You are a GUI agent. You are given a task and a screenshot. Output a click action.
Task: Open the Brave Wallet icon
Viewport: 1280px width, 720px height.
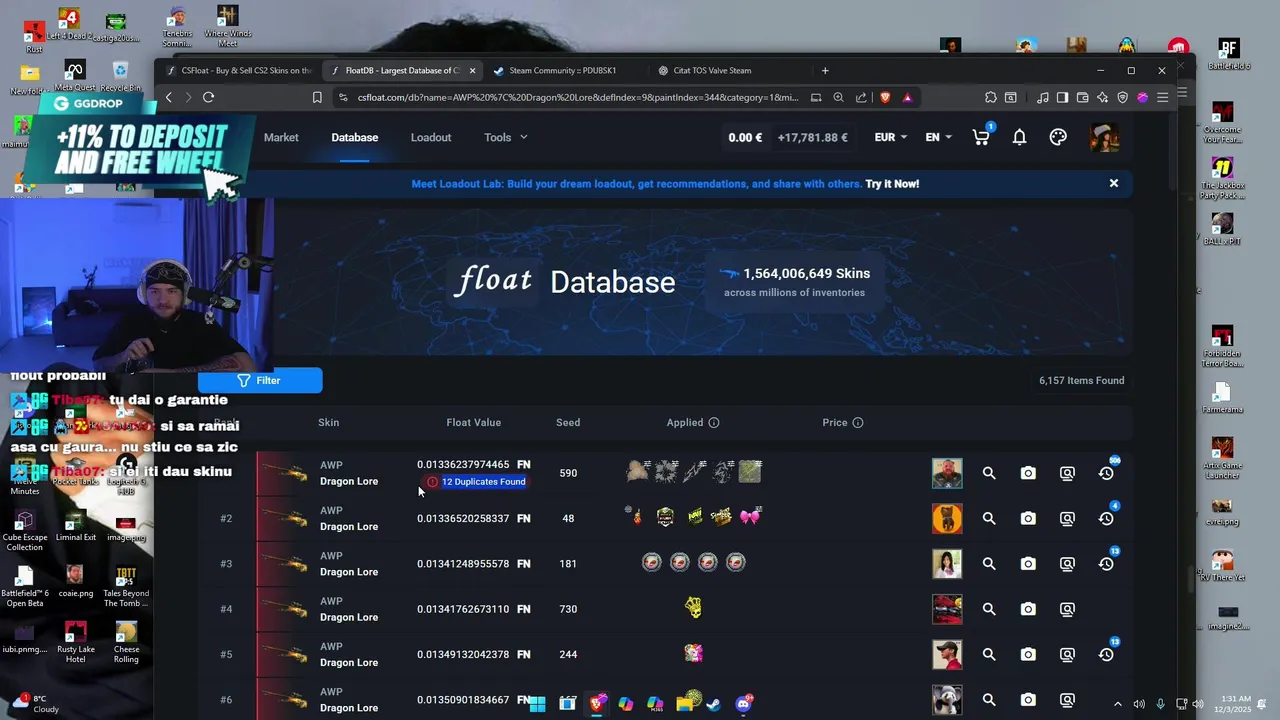click(x=1082, y=97)
